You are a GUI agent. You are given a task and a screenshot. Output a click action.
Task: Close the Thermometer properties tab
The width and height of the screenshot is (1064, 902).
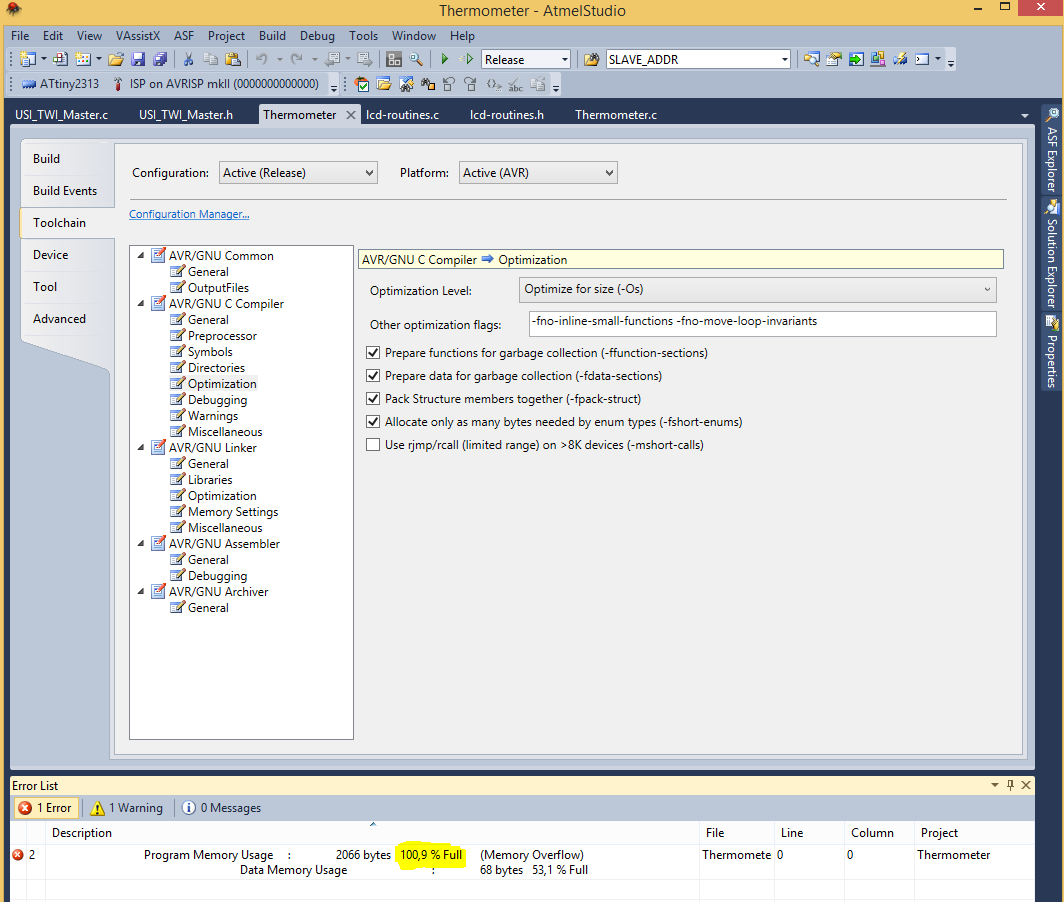(x=351, y=115)
